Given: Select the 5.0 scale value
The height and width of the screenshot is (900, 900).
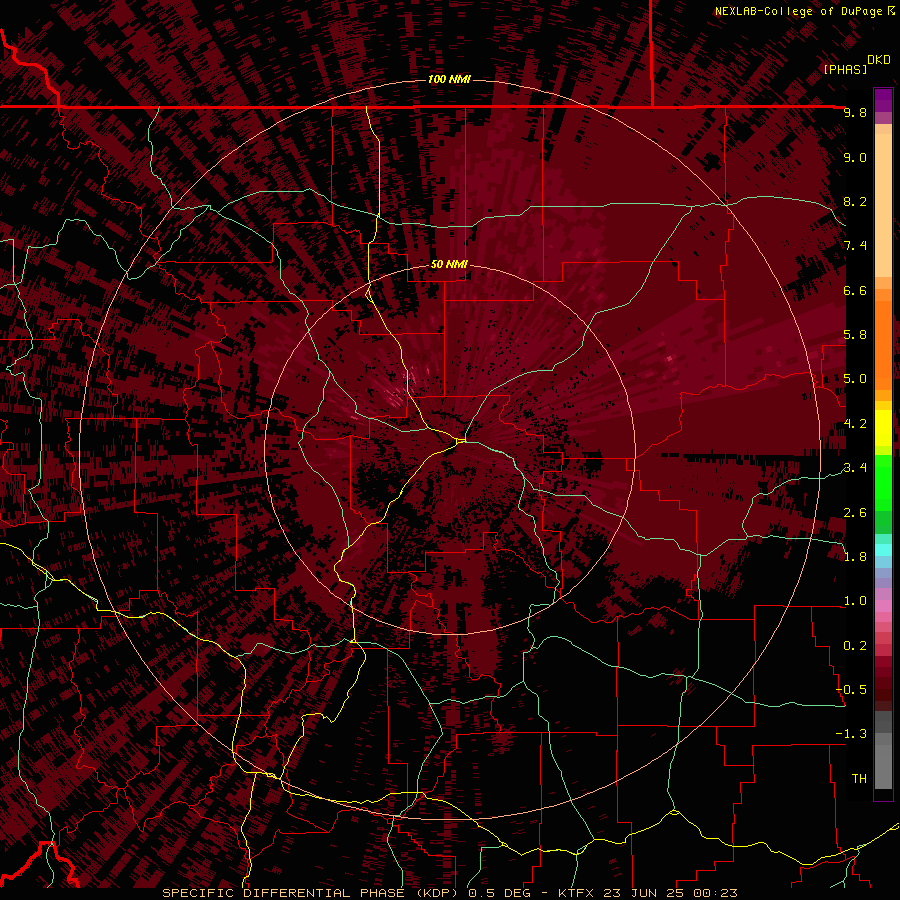Looking at the screenshot, I should (855, 379).
